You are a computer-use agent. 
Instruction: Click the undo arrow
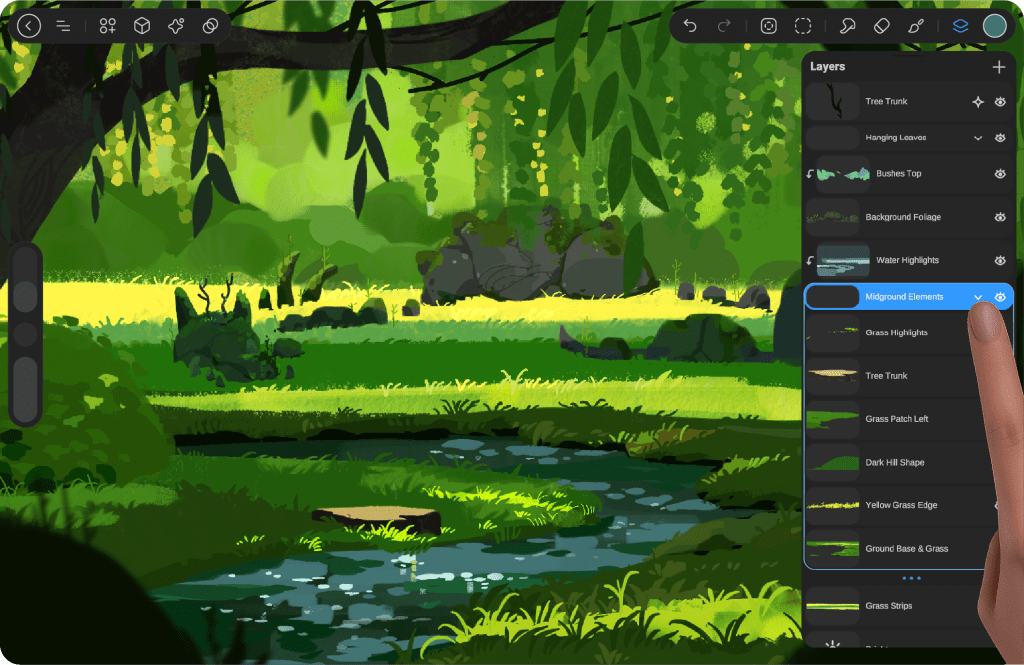pyautogui.click(x=690, y=26)
